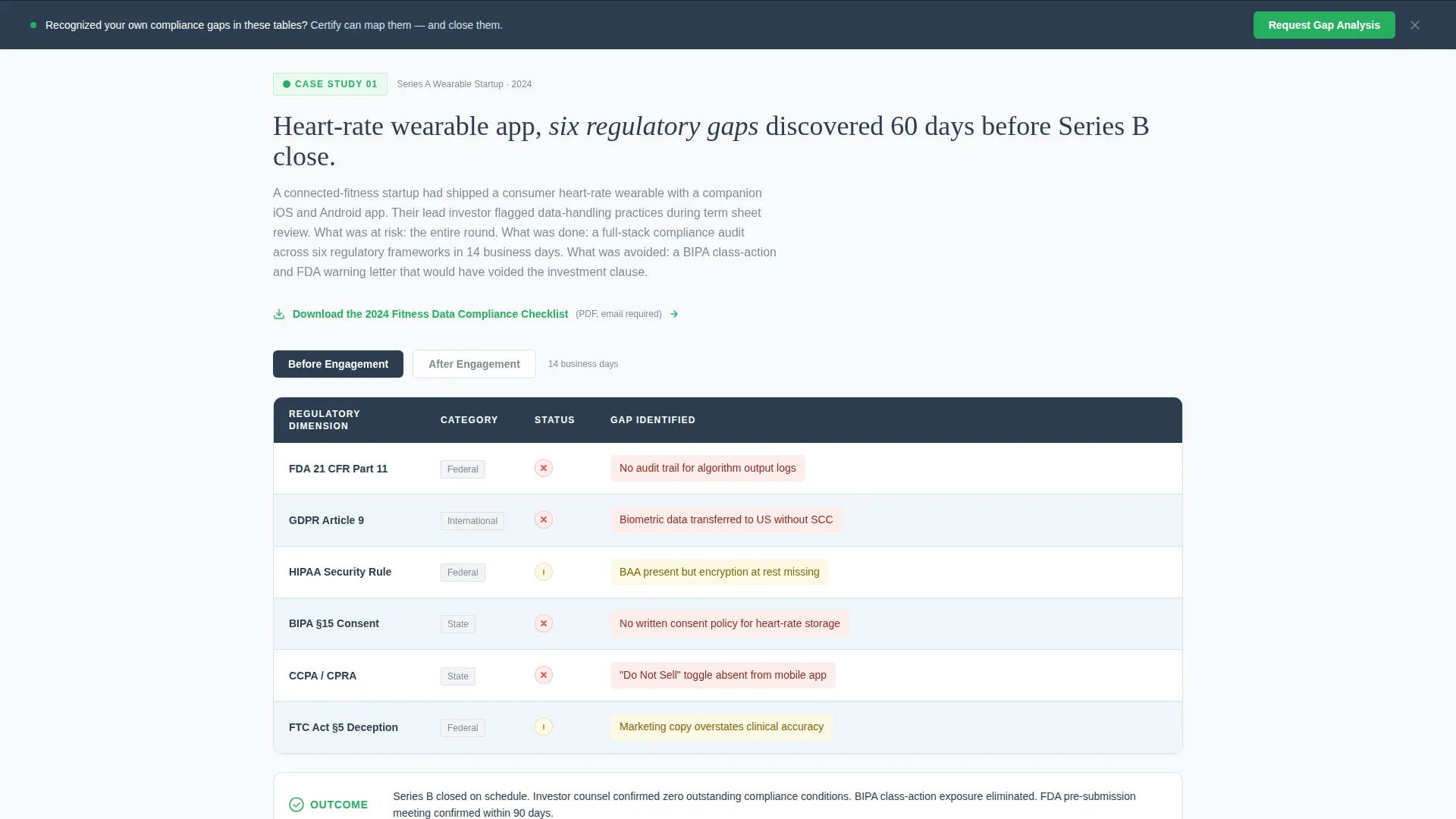Image resolution: width=1456 pixels, height=819 pixels.
Task: Click the arrow icon after the PDF note
Action: coord(674,314)
